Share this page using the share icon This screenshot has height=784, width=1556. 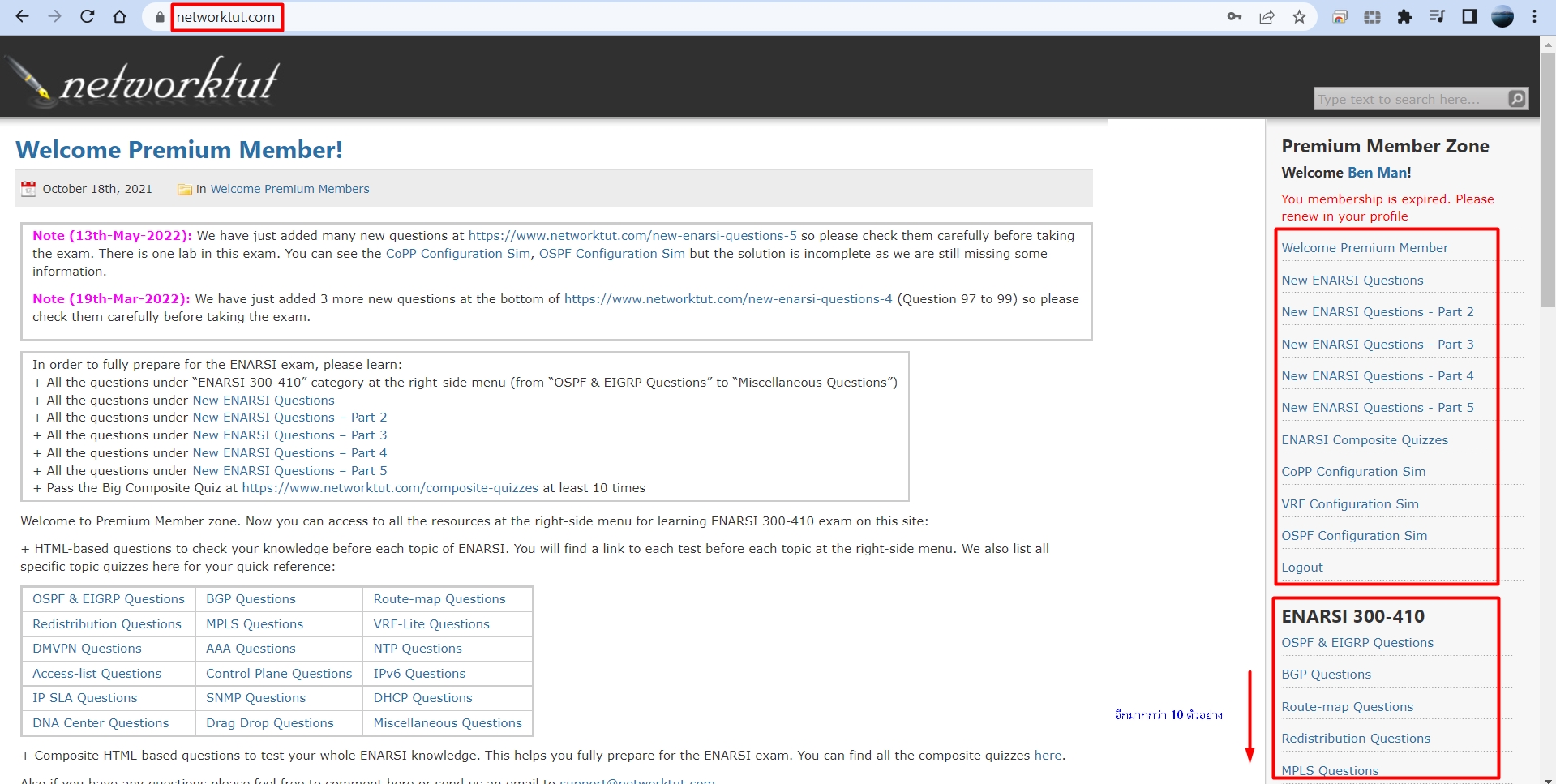(x=1267, y=17)
